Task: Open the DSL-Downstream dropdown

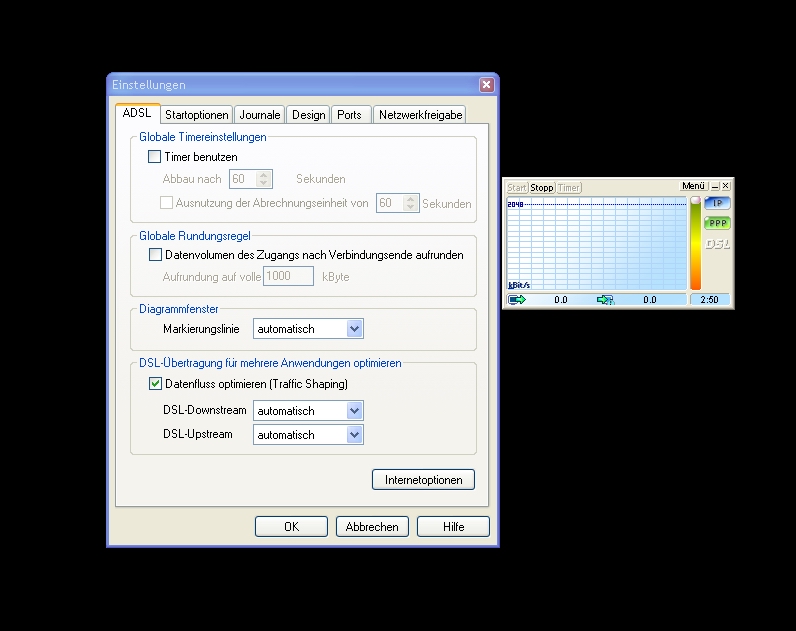Action: click(x=354, y=410)
